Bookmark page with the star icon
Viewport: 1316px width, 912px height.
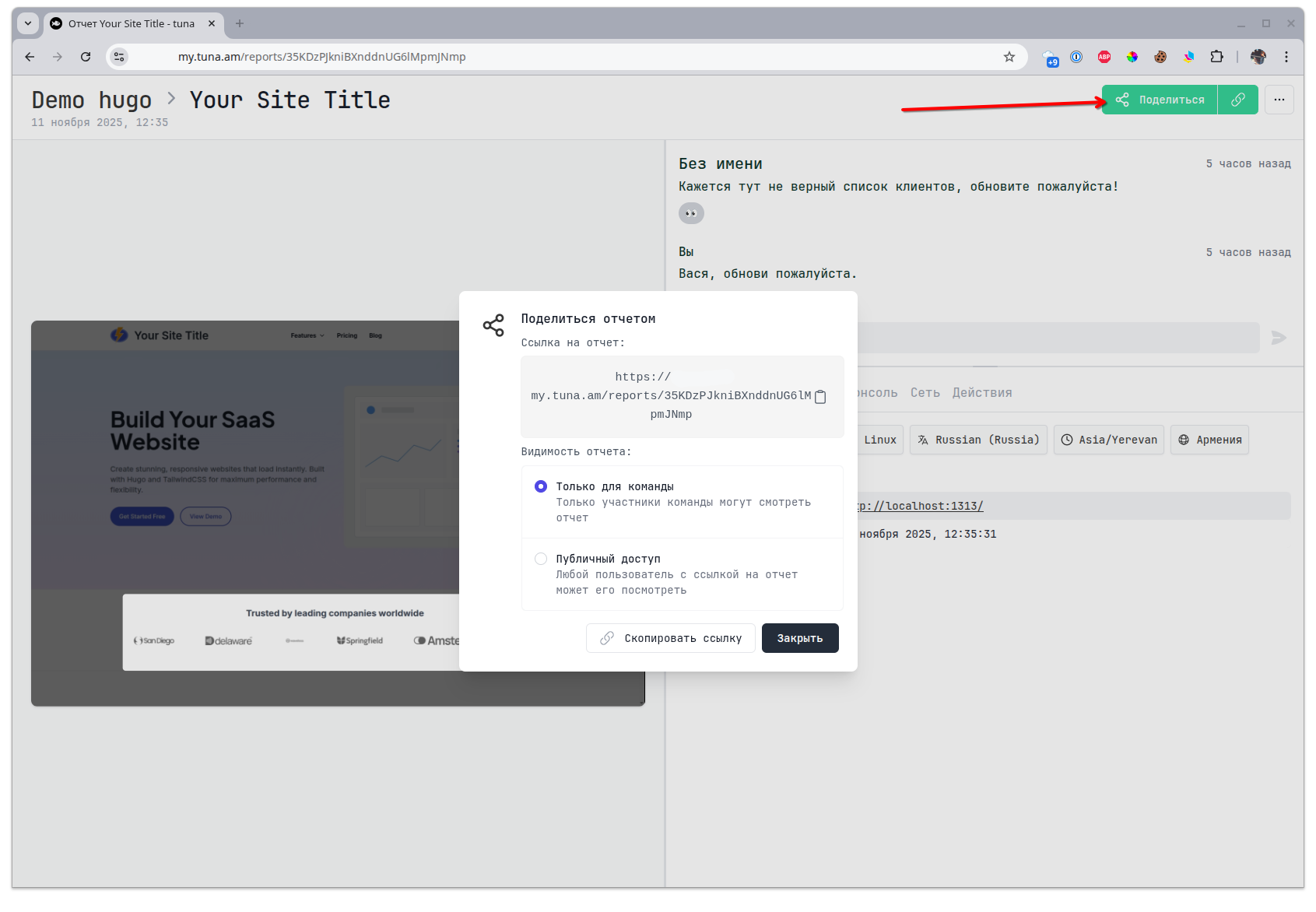point(1009,57)
